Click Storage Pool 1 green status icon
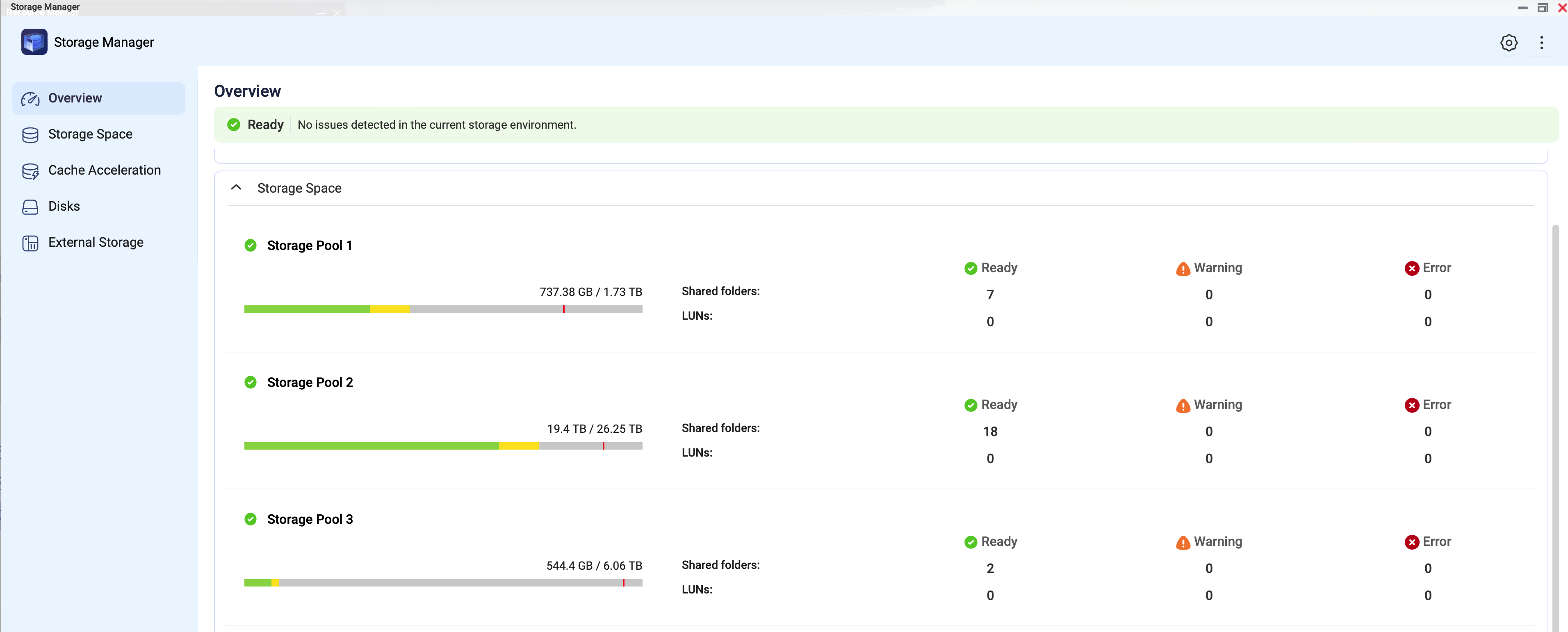Screen dimensions: 1568x632 (250, 245)
